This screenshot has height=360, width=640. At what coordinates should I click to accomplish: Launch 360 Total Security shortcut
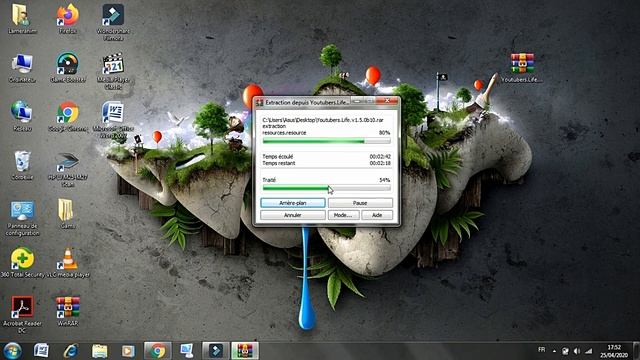[22, 262]
